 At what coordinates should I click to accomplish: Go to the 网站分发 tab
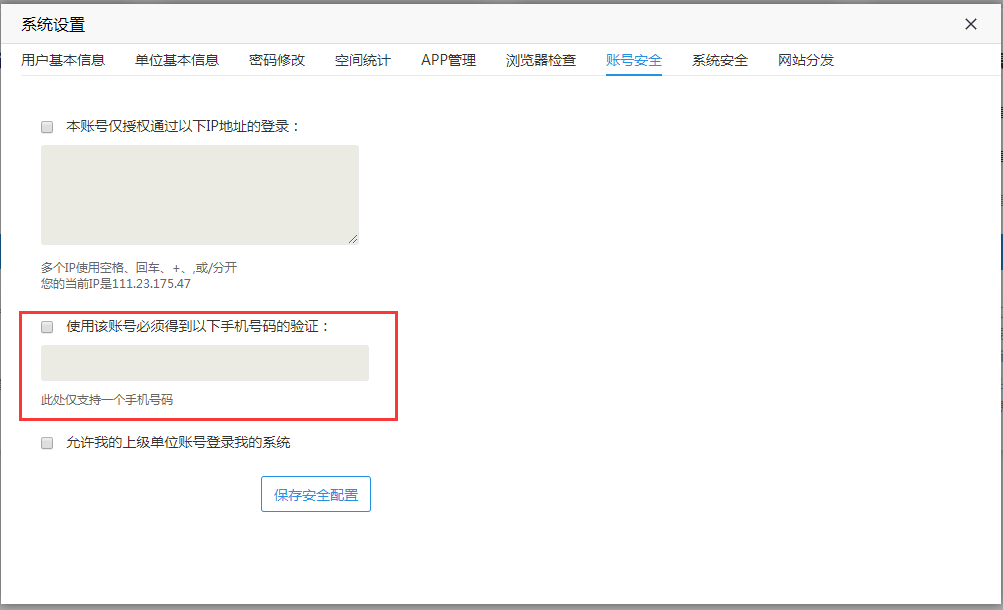806,60
